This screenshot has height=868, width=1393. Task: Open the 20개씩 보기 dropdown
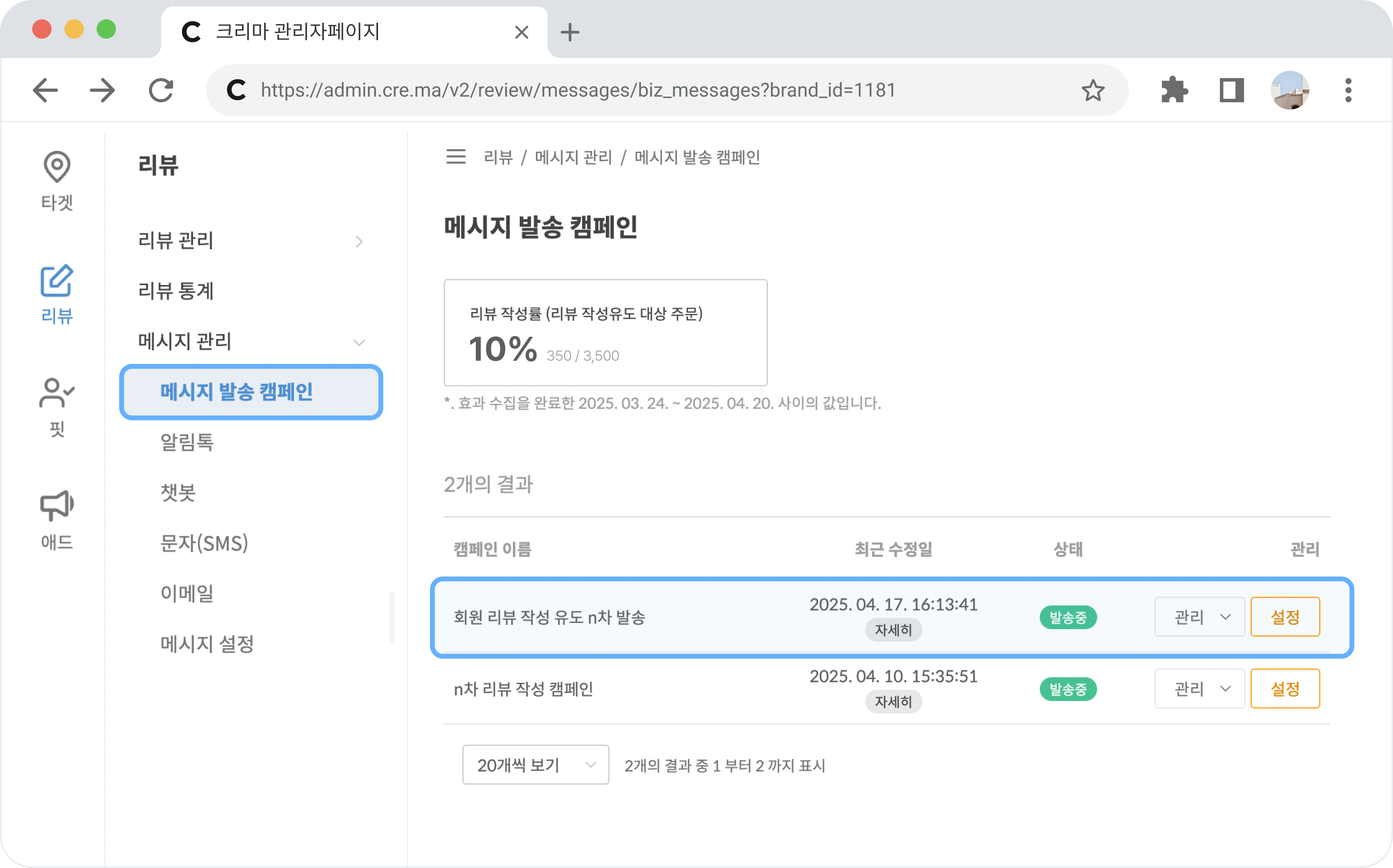[x=535, y=765]
